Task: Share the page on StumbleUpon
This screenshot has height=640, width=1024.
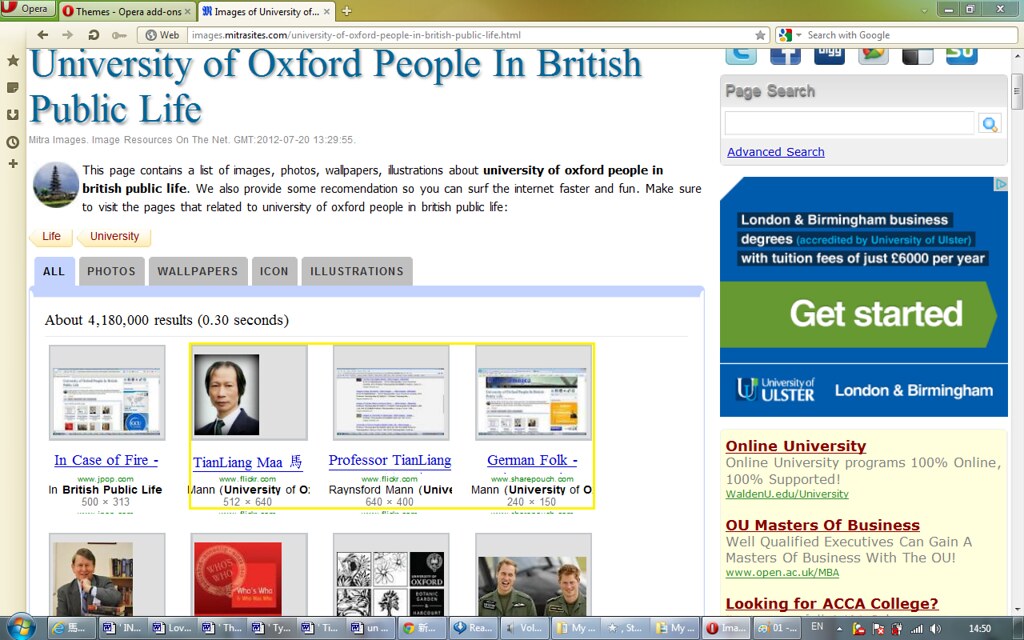Action: (962, 56)
